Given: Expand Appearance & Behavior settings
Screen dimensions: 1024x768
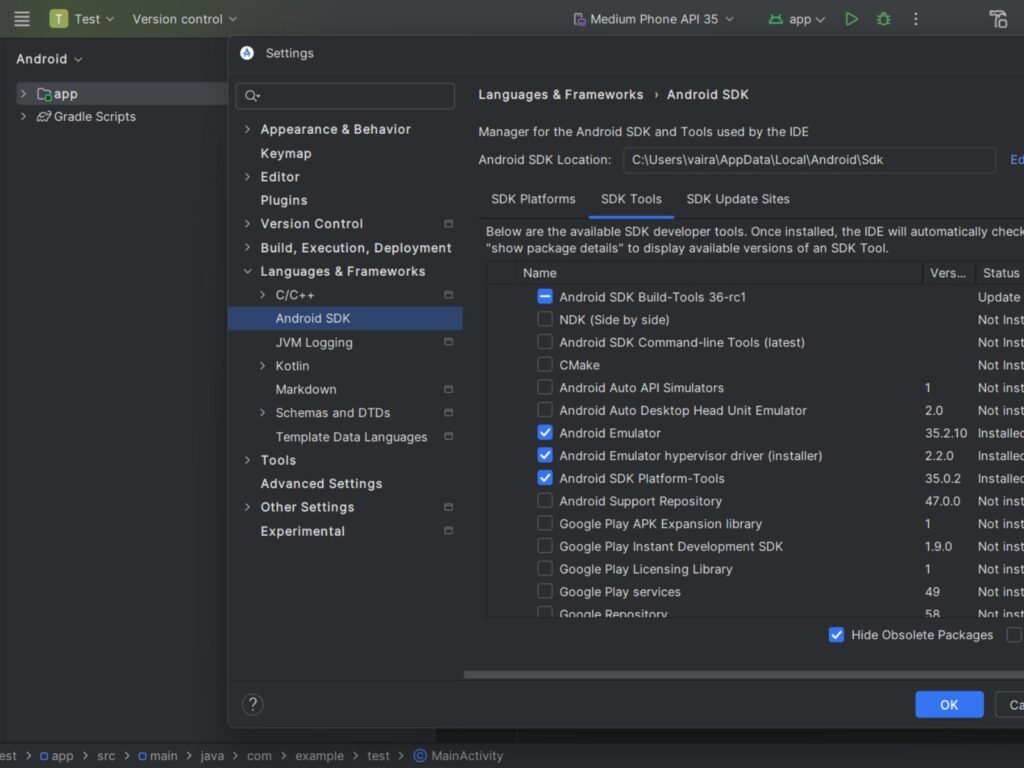Looking at the screenshot, I should point(247,129).
